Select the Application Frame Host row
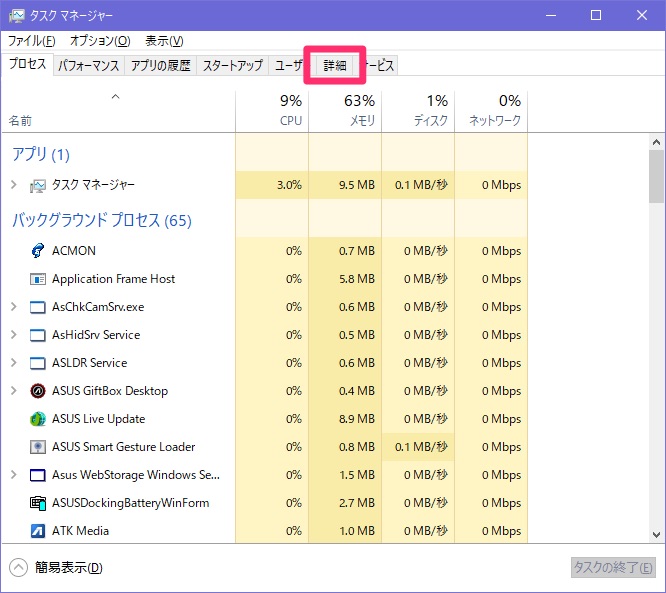Viewport: 666px width, 593px height. click(x=265, y=279)
